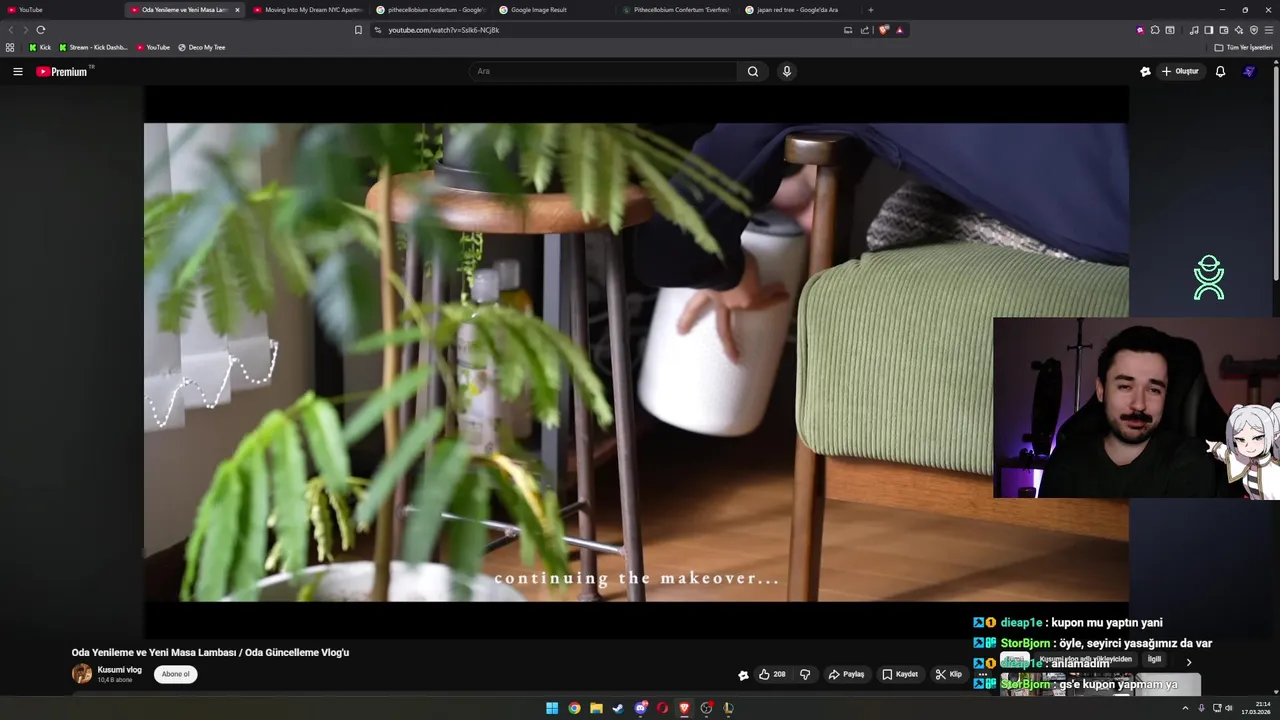Open Opera from taskbar
Viewport: 1280px width, 720px height.
(662, 708)
